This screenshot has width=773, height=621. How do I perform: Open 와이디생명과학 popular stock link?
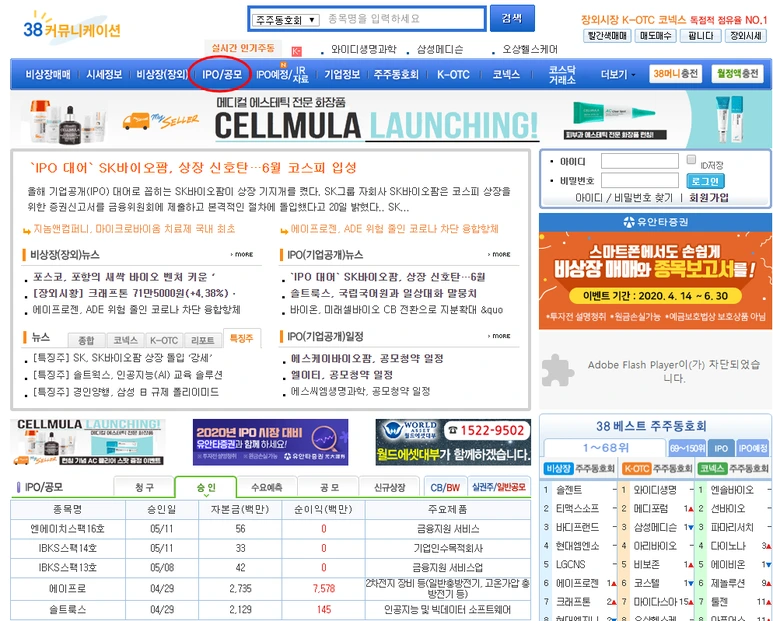click(x=363, y=49)
